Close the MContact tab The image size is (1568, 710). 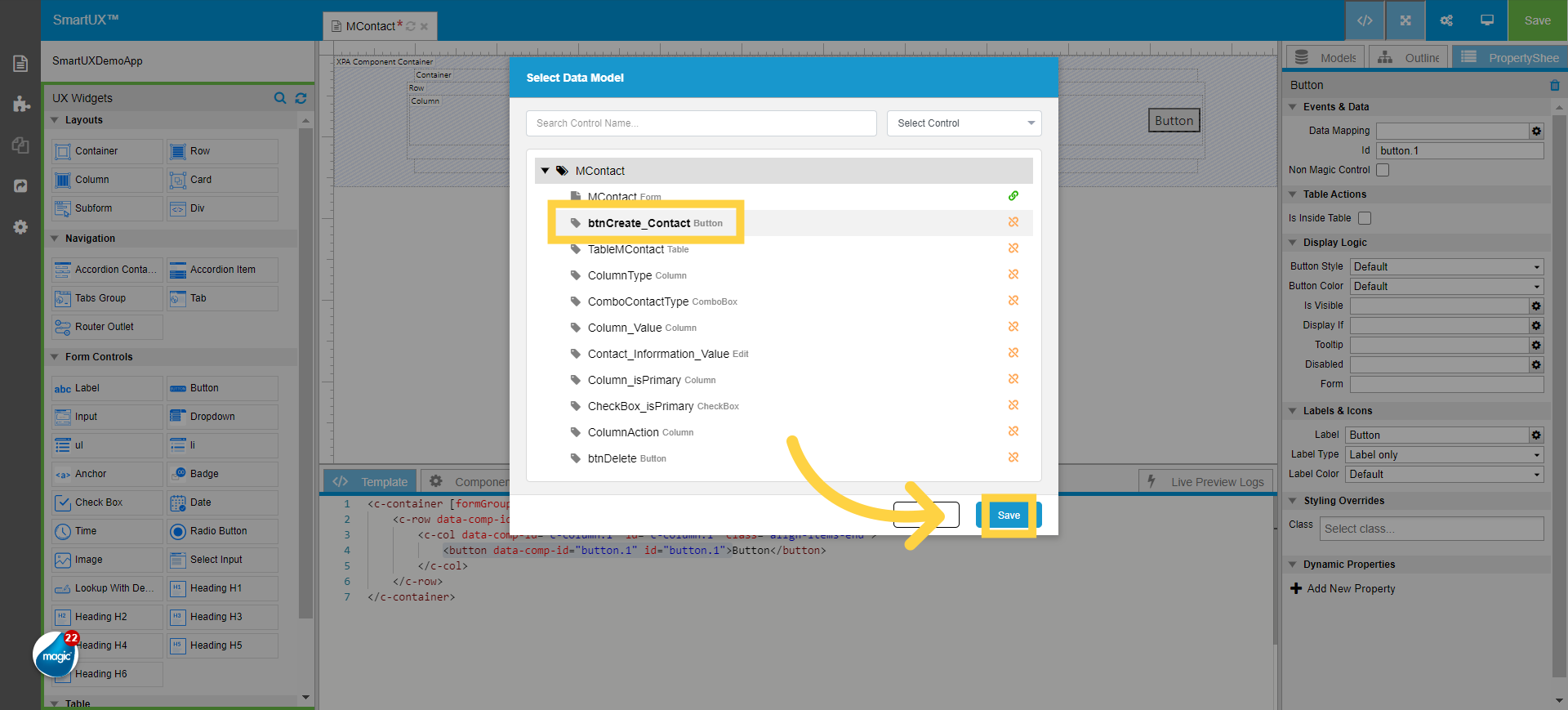click(x=424, y=26)
